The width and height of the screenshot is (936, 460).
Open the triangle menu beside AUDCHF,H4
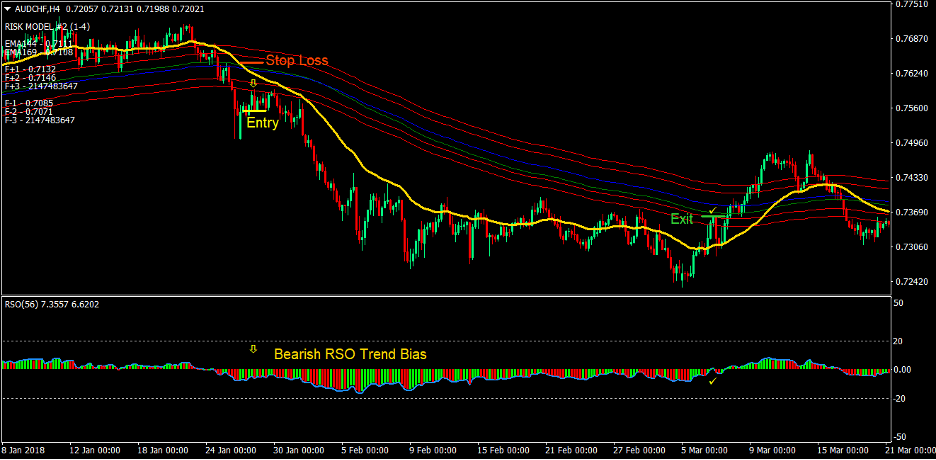click(7, 9)
